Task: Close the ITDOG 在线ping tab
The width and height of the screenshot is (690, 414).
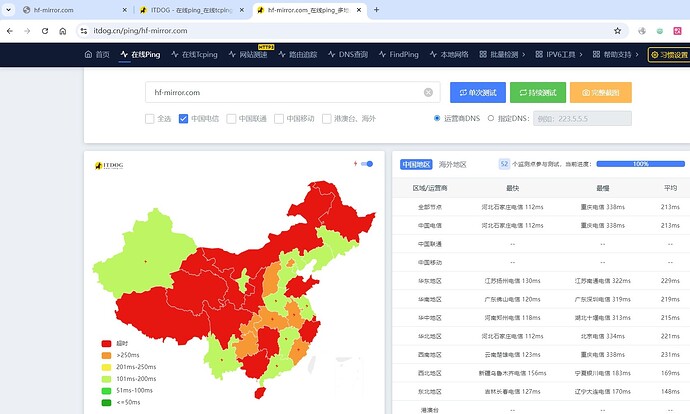Action: coord(242,10)
